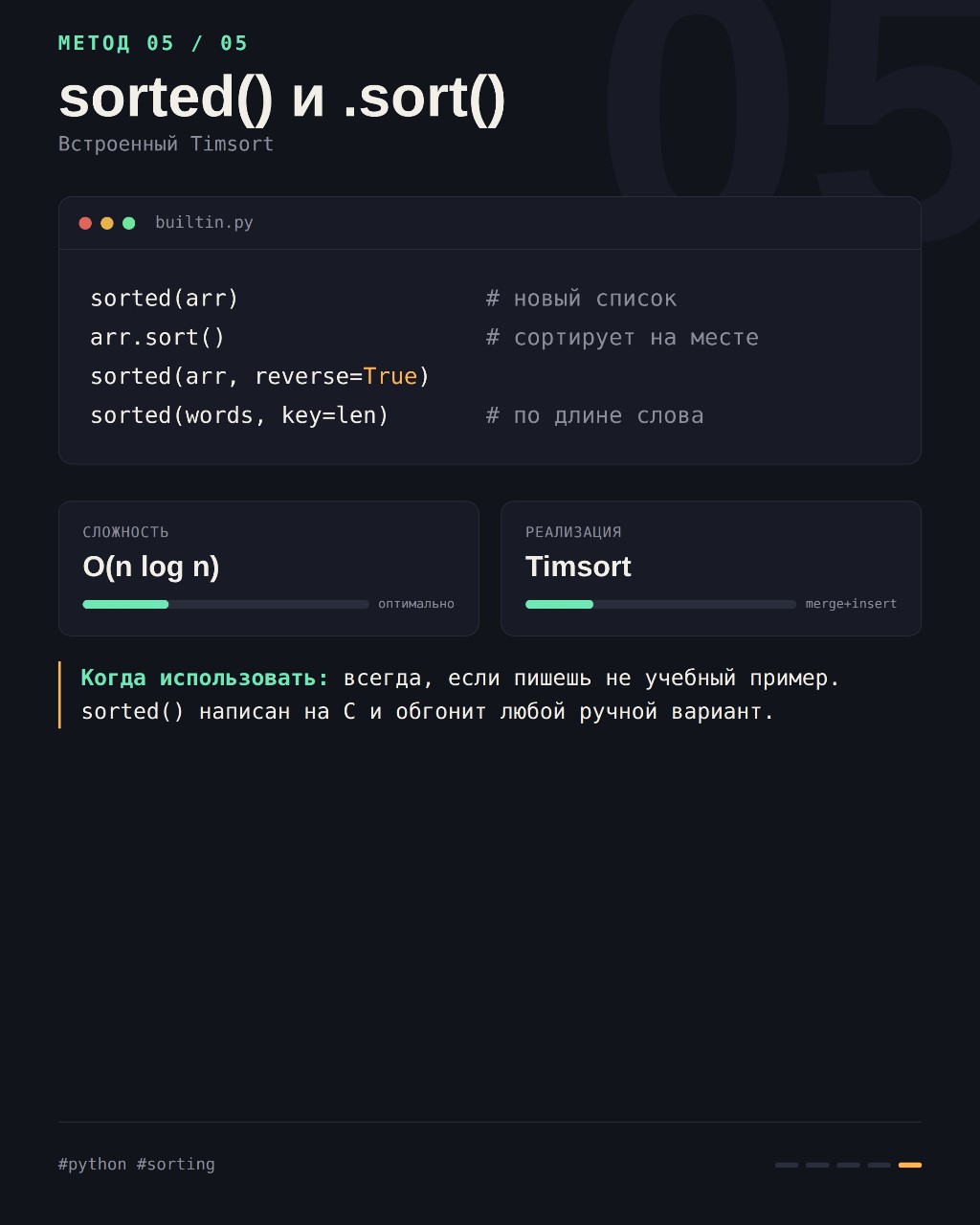Viewport: 980px width, 1225px height.
Task: Click the МЕТОД 05 / 05 label
Action: pos(153,43)
